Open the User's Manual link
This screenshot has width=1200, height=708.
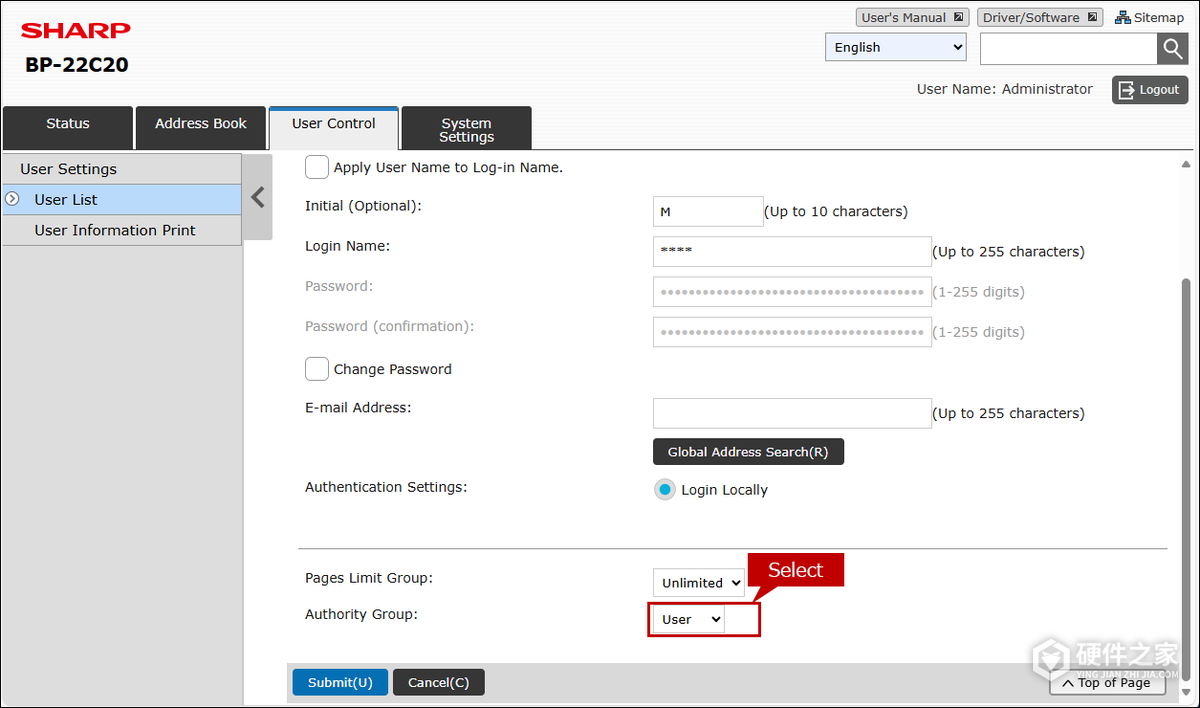click(912, 17)
